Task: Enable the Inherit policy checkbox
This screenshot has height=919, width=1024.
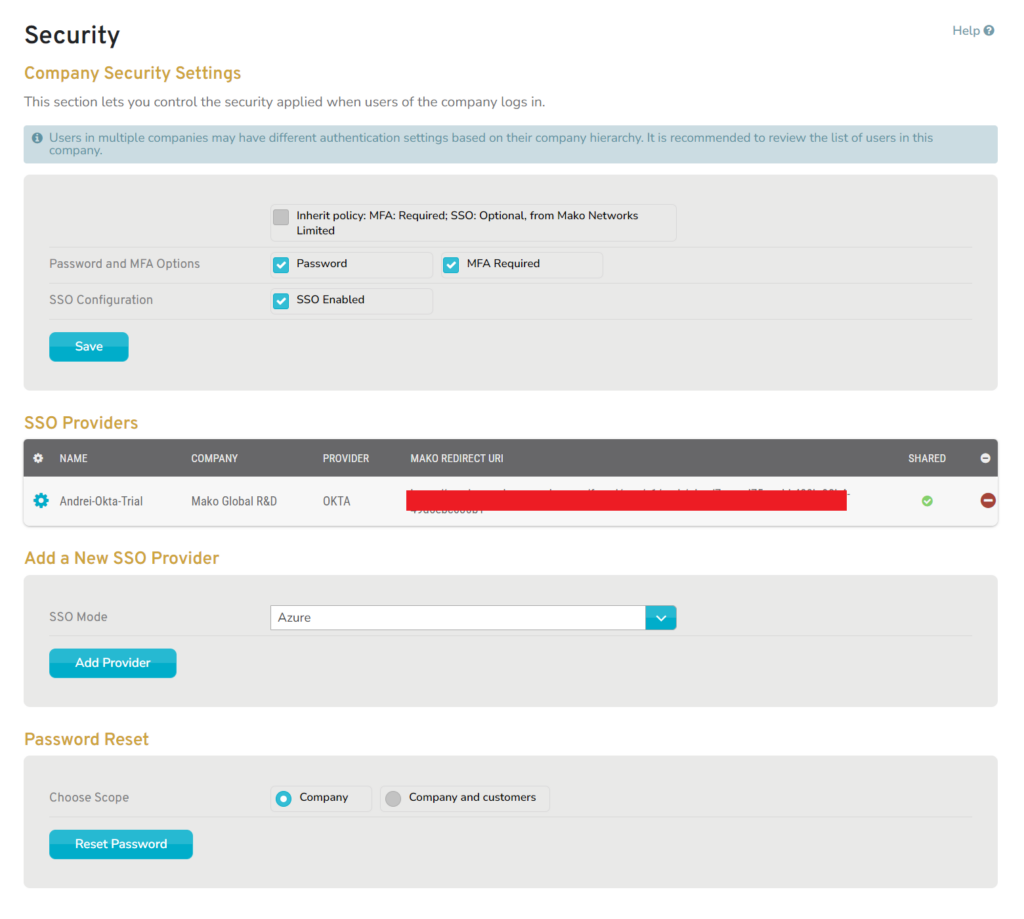Action: (281, 217)
